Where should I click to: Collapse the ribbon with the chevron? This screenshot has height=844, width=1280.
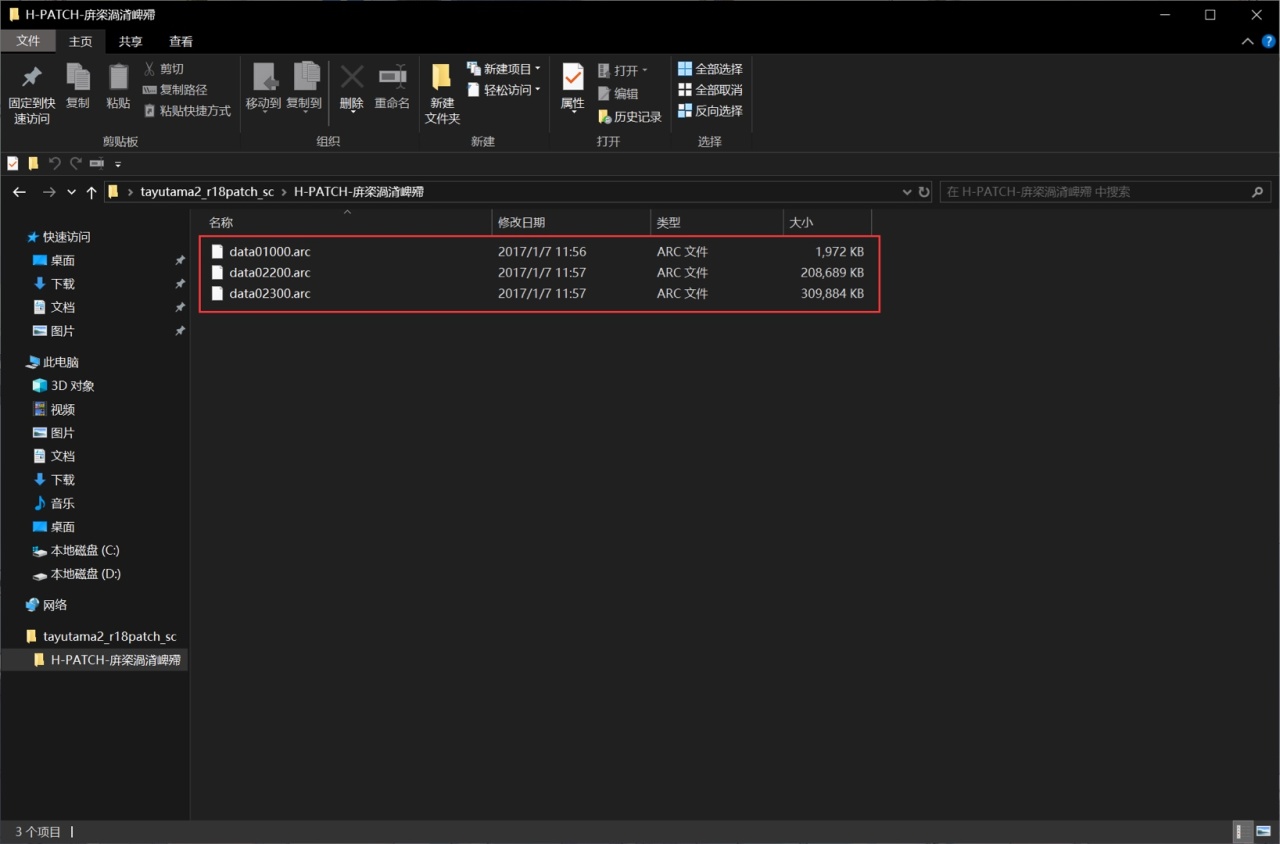click(x=1247, y=41)
